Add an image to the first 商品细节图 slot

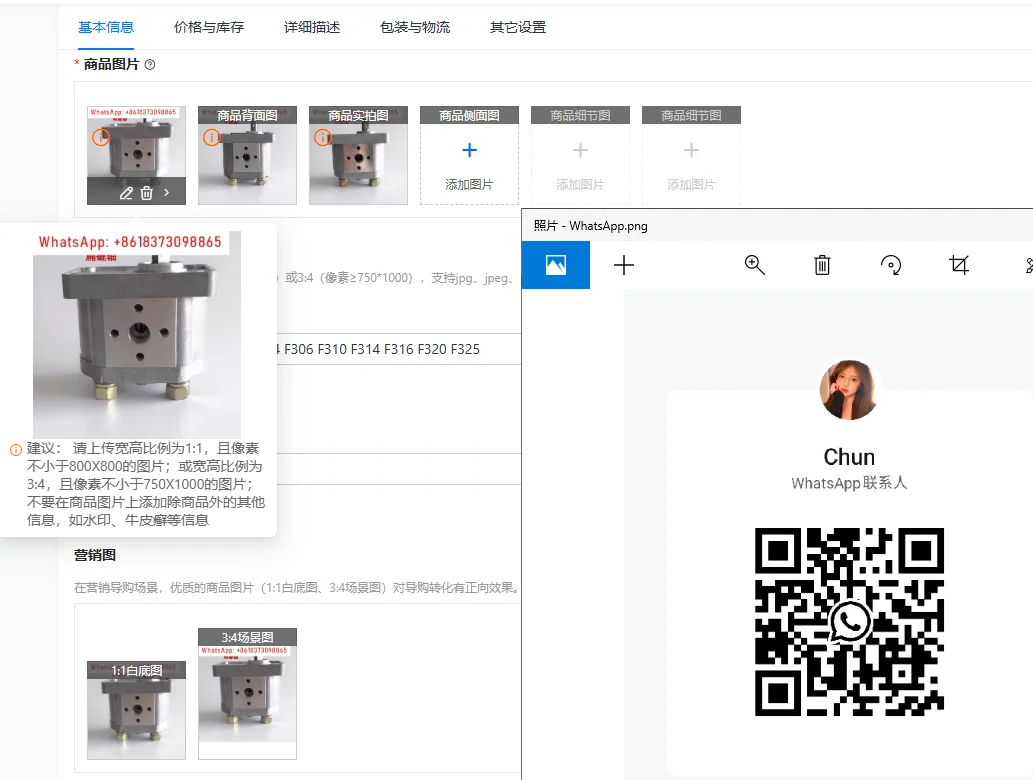580,155
